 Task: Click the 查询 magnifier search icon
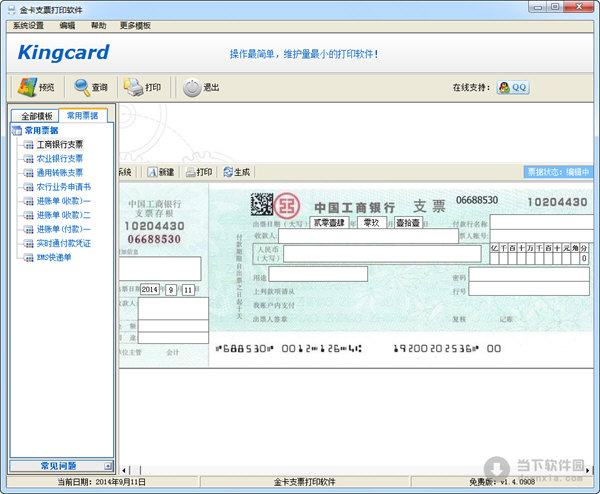(82, 88)
